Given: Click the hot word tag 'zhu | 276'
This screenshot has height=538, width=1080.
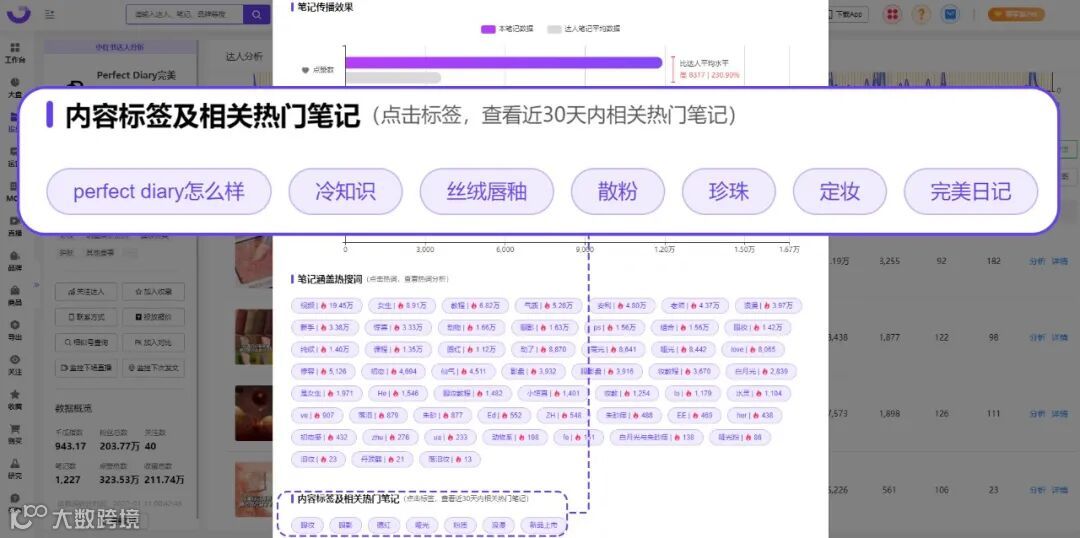Looking at the screenshot, I should click(x=390, y=437).
